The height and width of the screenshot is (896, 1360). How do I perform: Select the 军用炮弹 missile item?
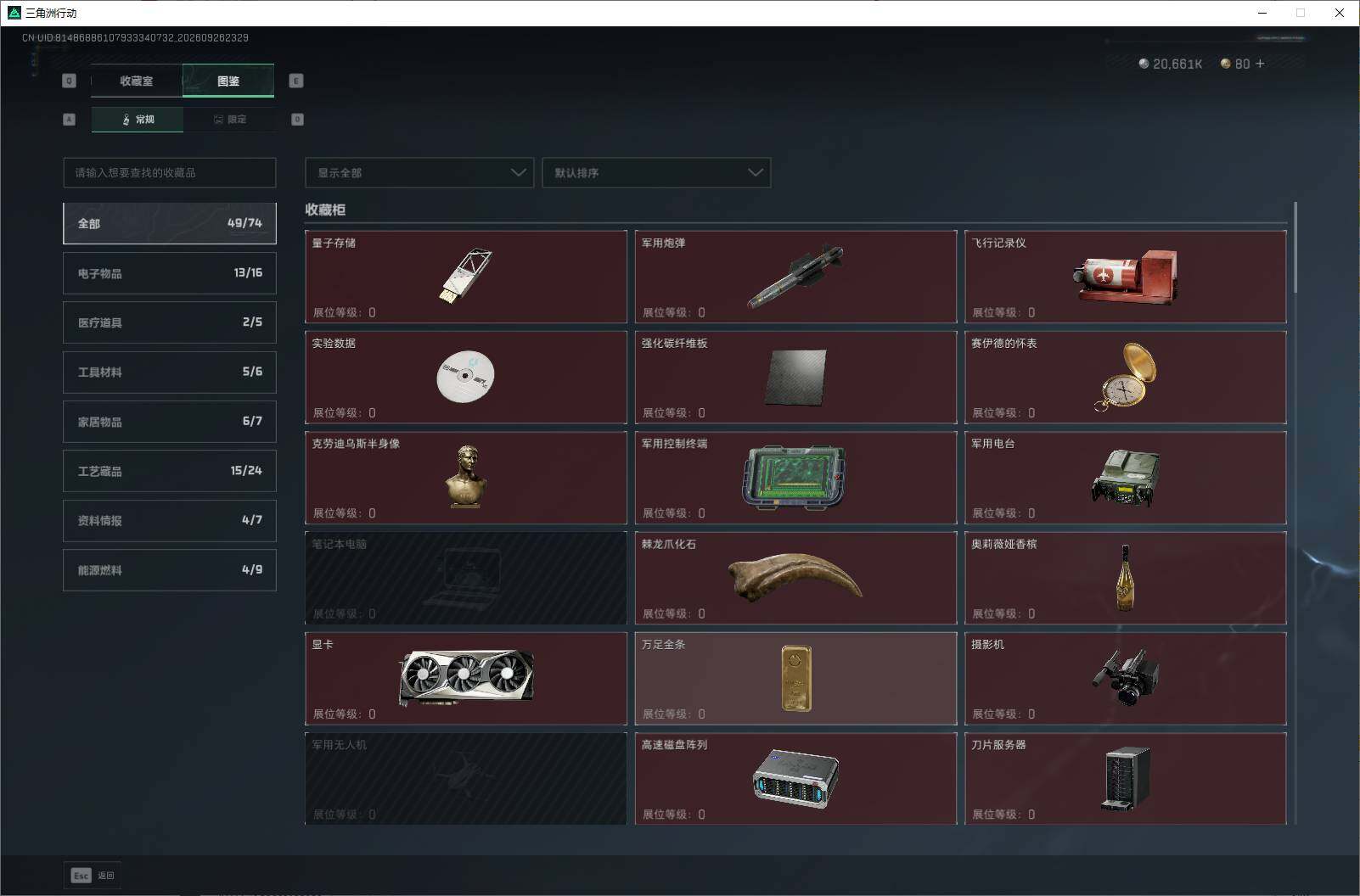[x=795, y=277]
